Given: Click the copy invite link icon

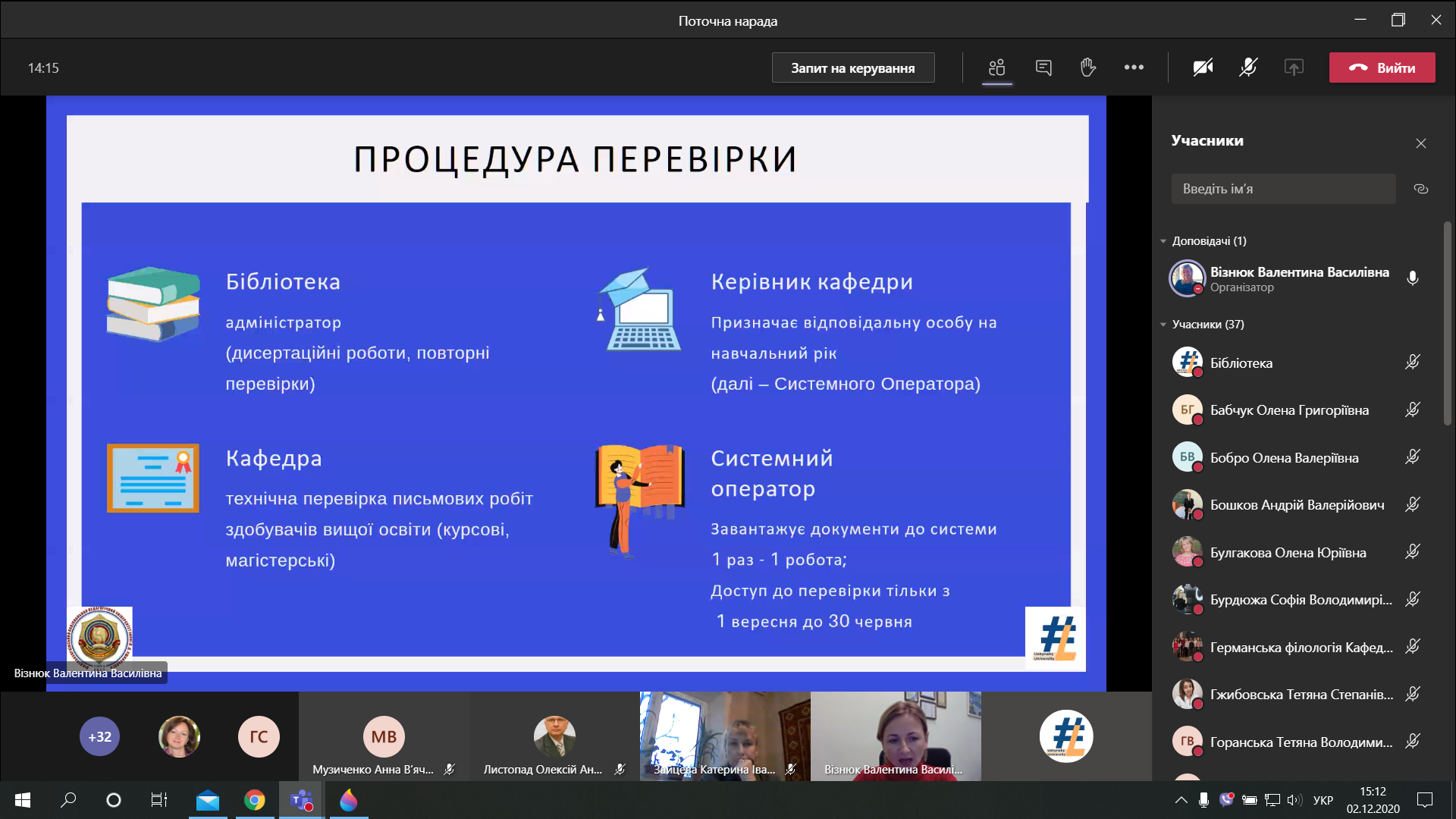Looking at the screenshot, I should (x=1421, y=189).
